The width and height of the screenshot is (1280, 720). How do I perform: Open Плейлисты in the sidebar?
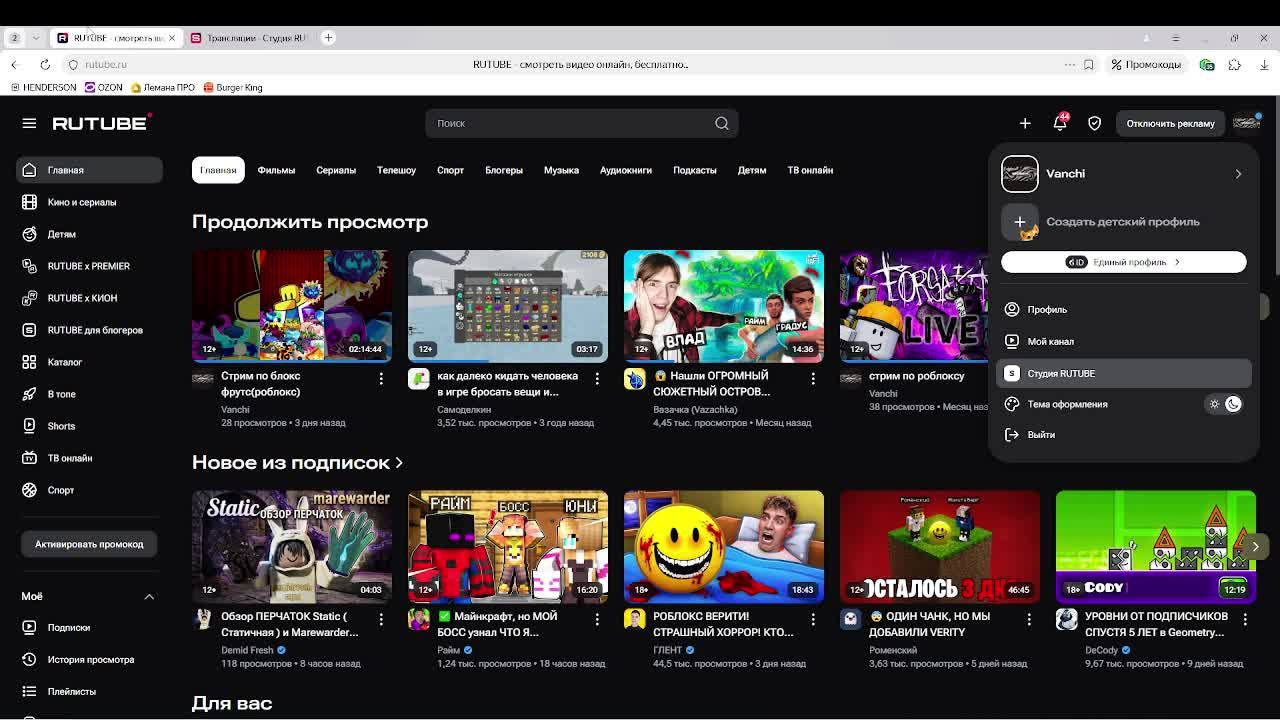pyautogui.click(x=89, y=691)
